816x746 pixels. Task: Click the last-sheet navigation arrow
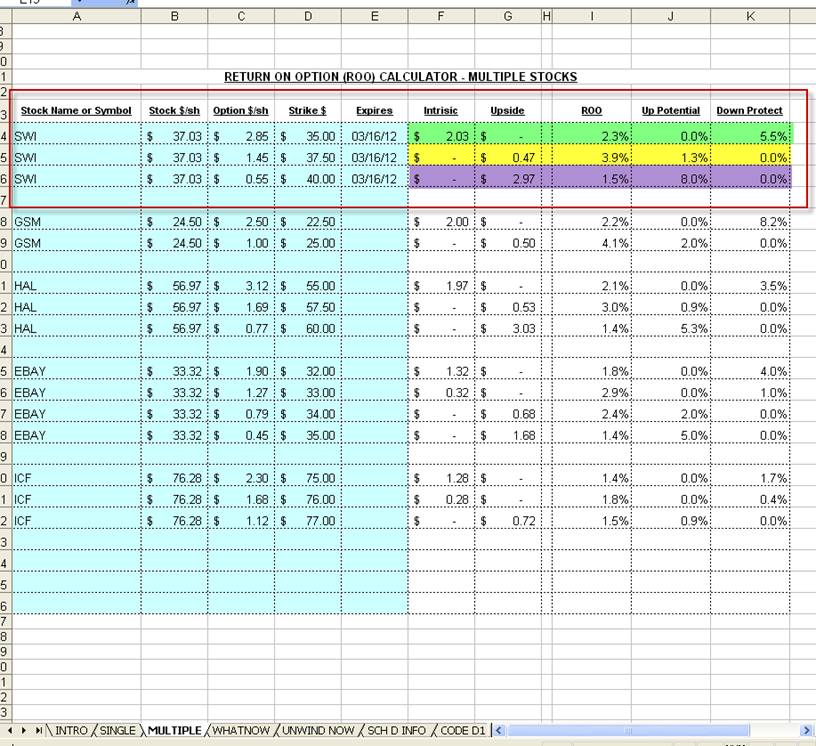(39, 730)
